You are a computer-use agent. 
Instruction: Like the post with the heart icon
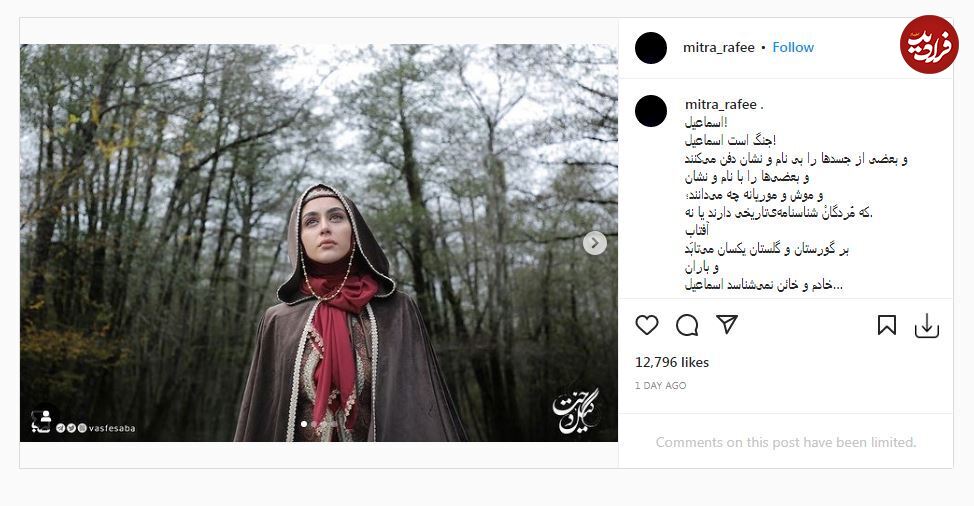coord(647,325)
